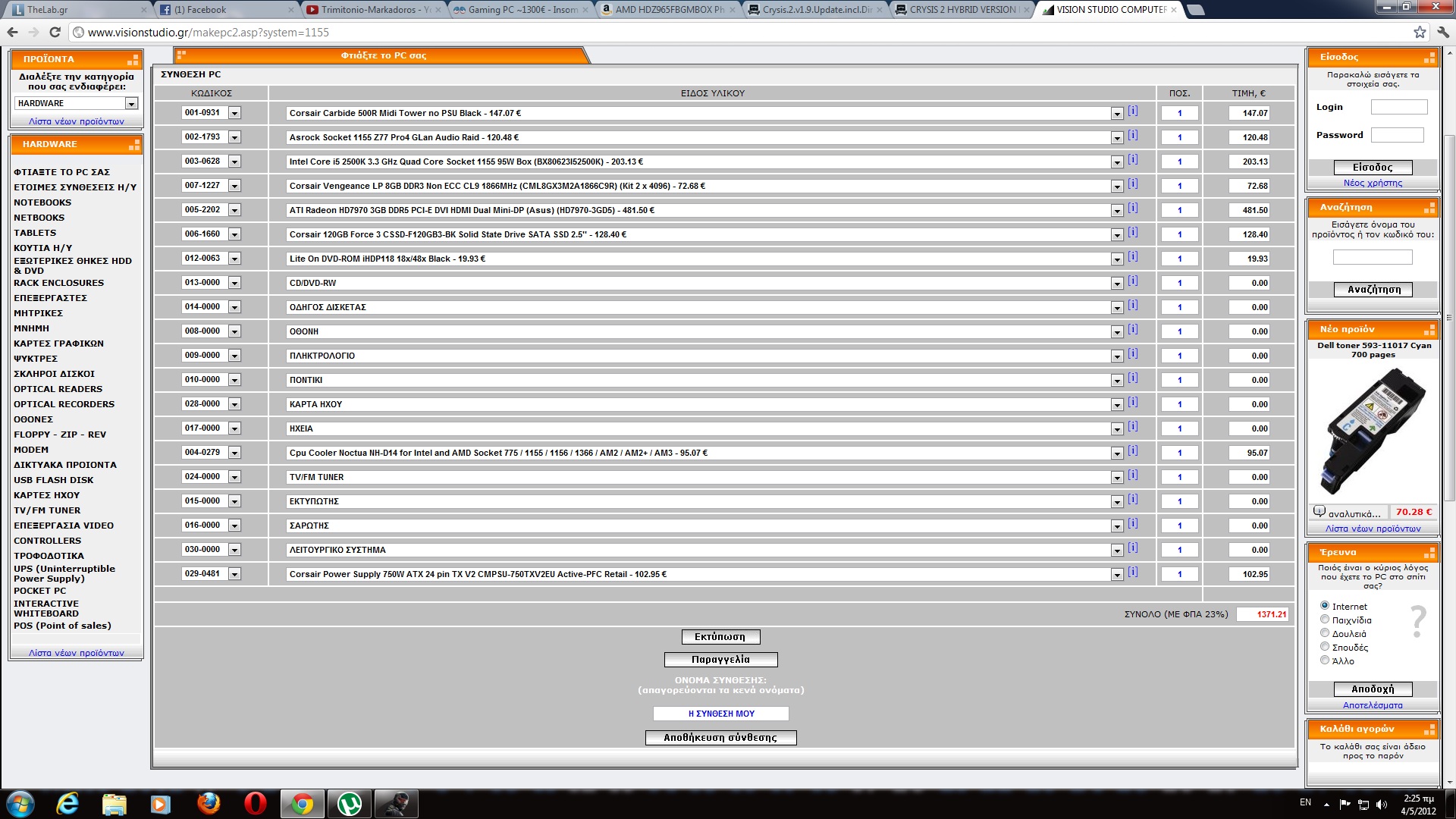1456x819 pixels.
Task: Open NOTEBOOKS category link
Action: 42,202
